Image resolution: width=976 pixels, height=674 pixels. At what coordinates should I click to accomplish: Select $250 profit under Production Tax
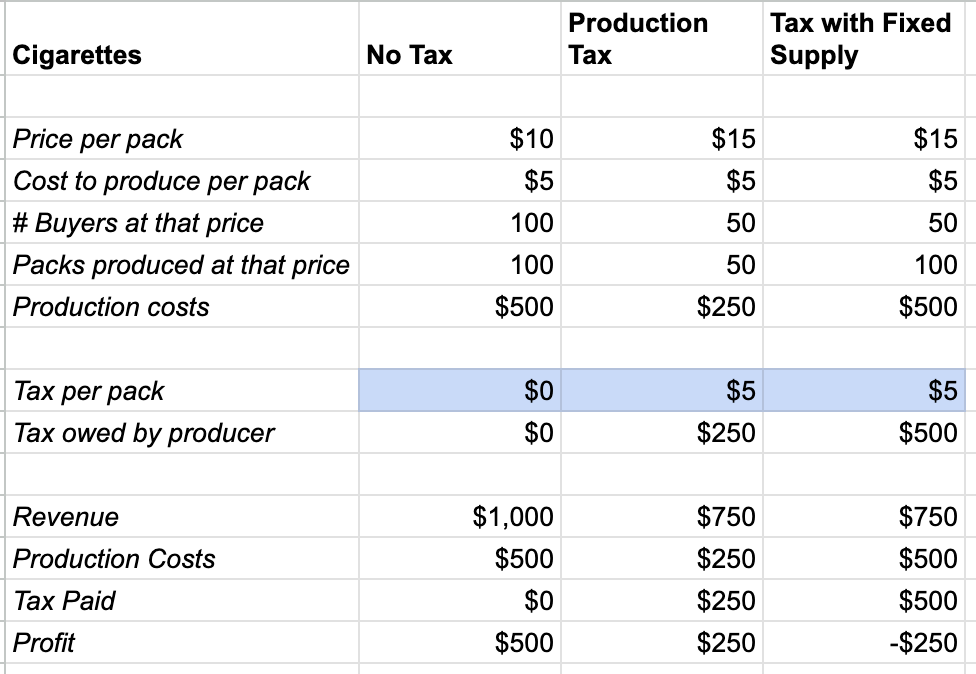click(662, 642)
